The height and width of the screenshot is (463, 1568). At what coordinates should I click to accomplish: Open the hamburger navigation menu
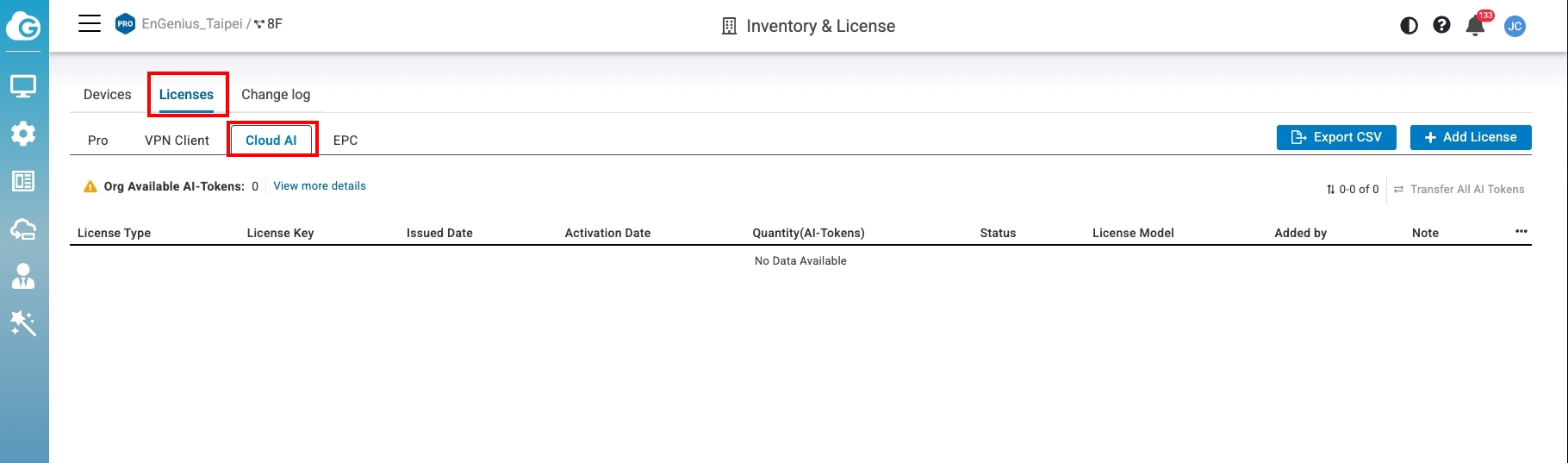click(90, 24)
